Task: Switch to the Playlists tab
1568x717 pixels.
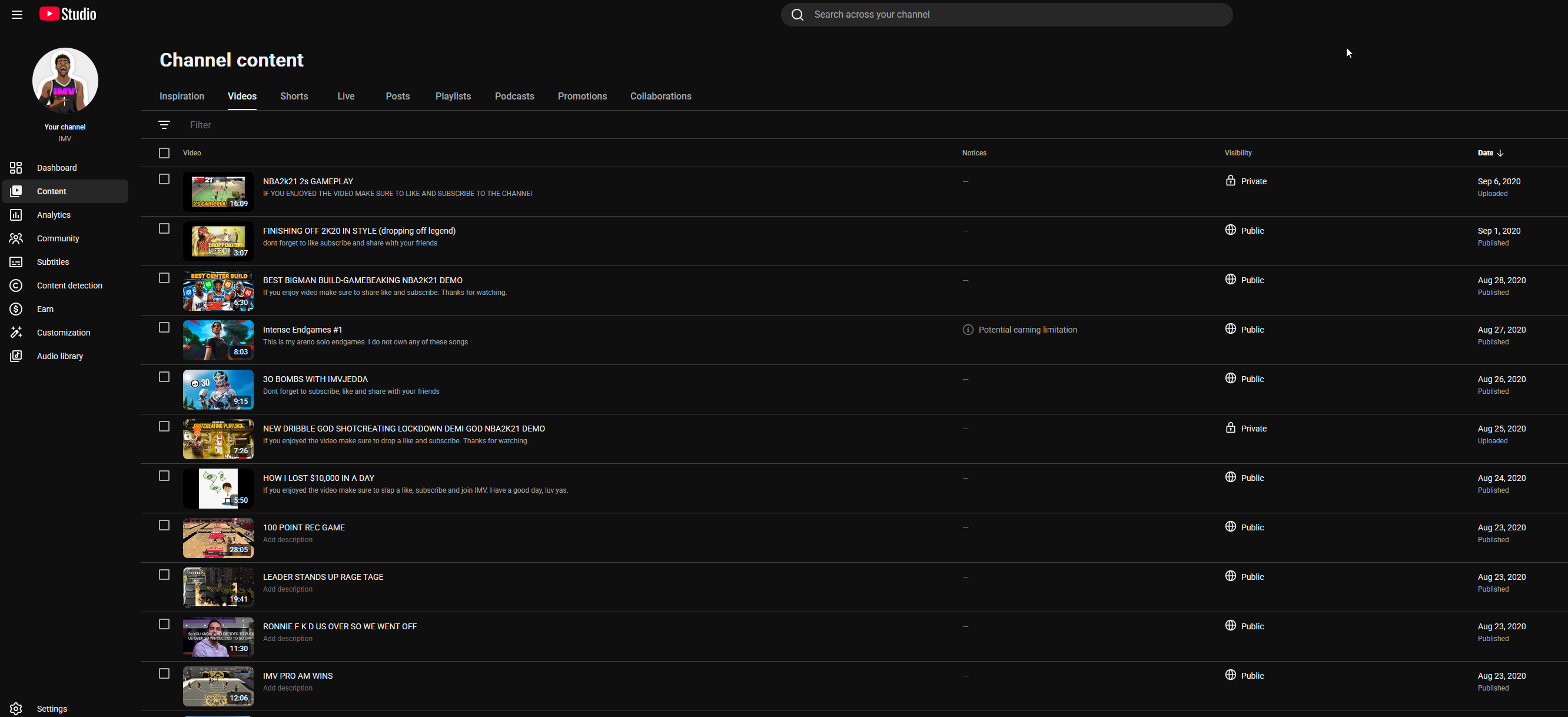Action: coord(453,96)
